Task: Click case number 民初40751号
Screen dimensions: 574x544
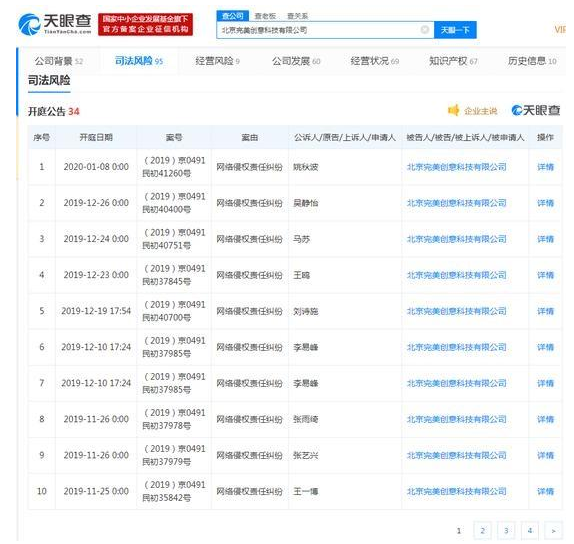Action: tap(167, 246)
